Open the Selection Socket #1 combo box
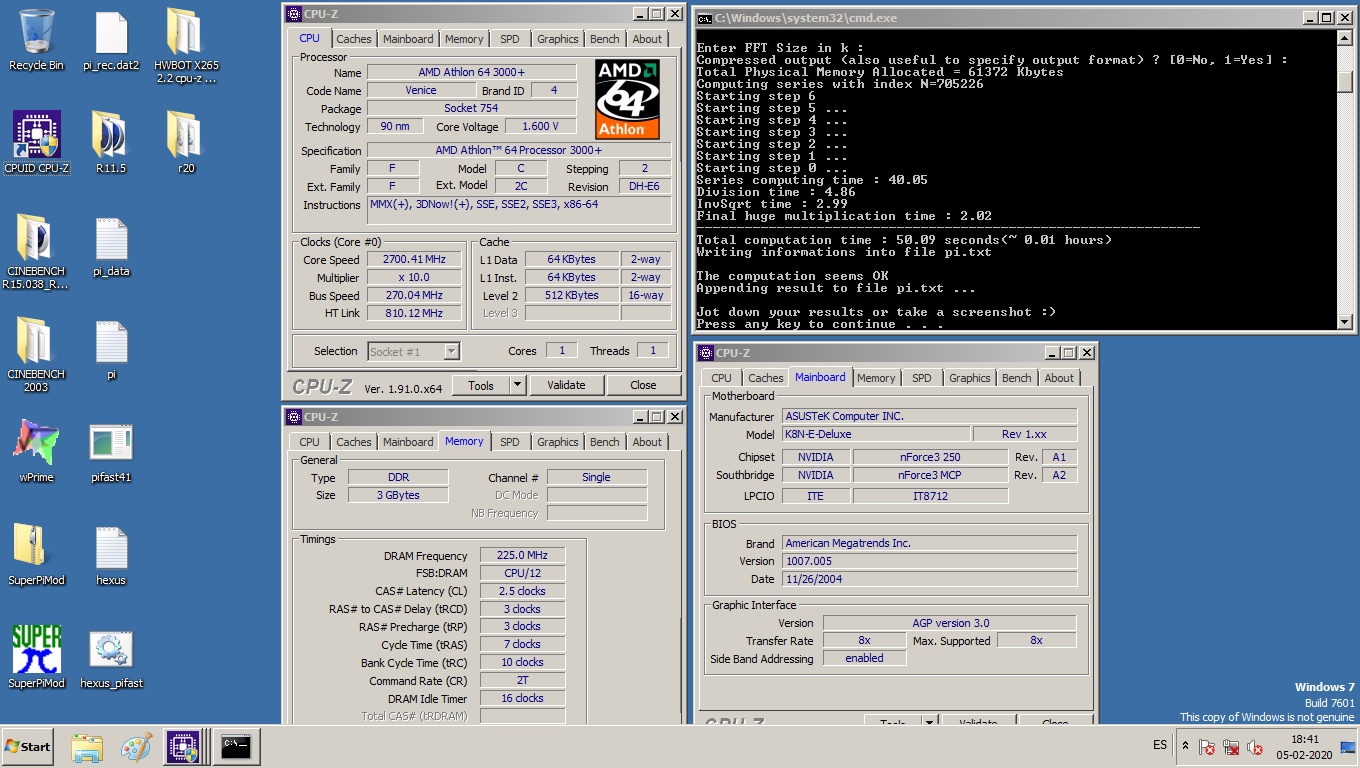This screenshot has height=768, width=1360. coord(414,351)
